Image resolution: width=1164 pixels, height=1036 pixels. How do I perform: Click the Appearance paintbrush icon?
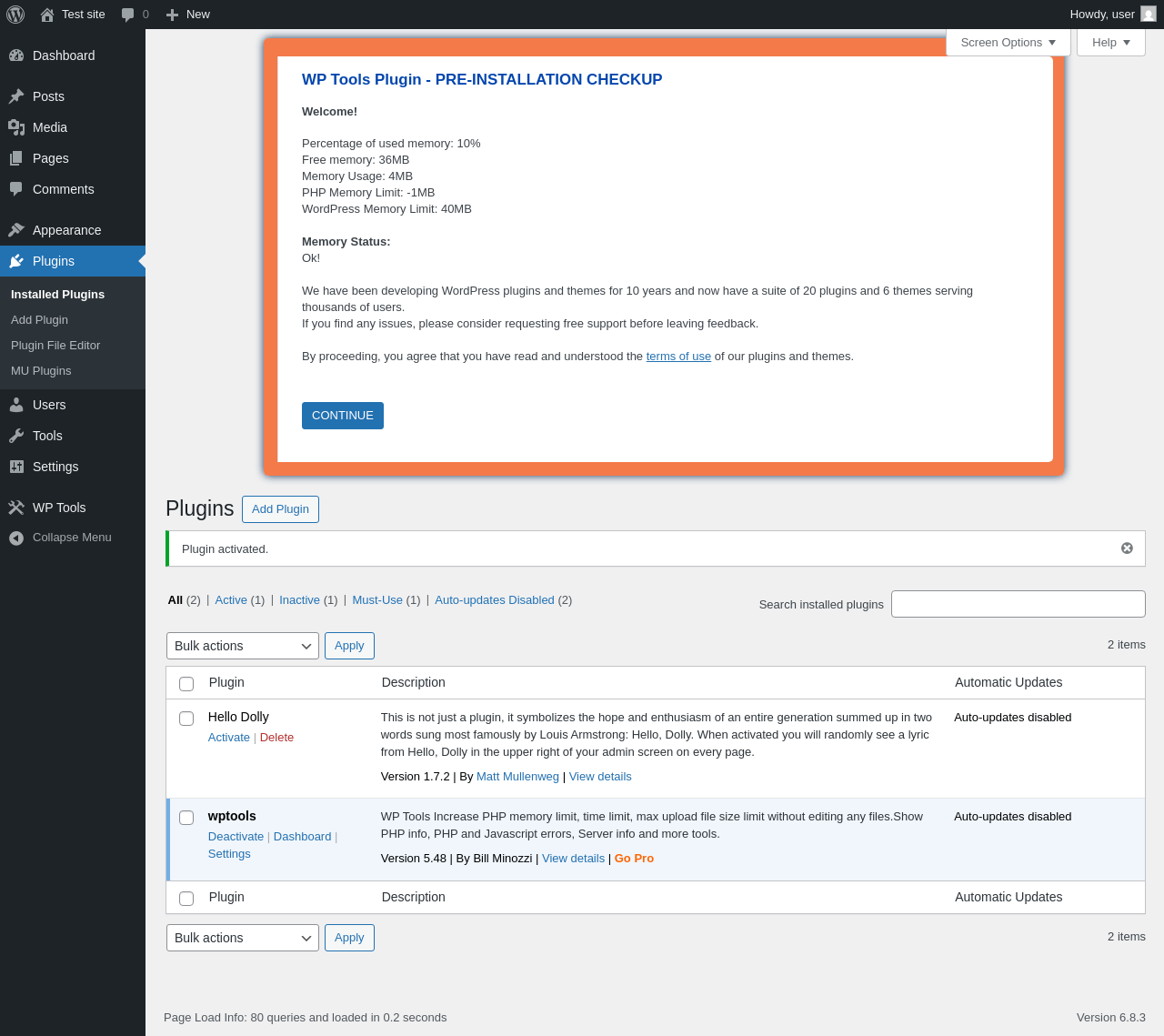click(x=16, y=230)
